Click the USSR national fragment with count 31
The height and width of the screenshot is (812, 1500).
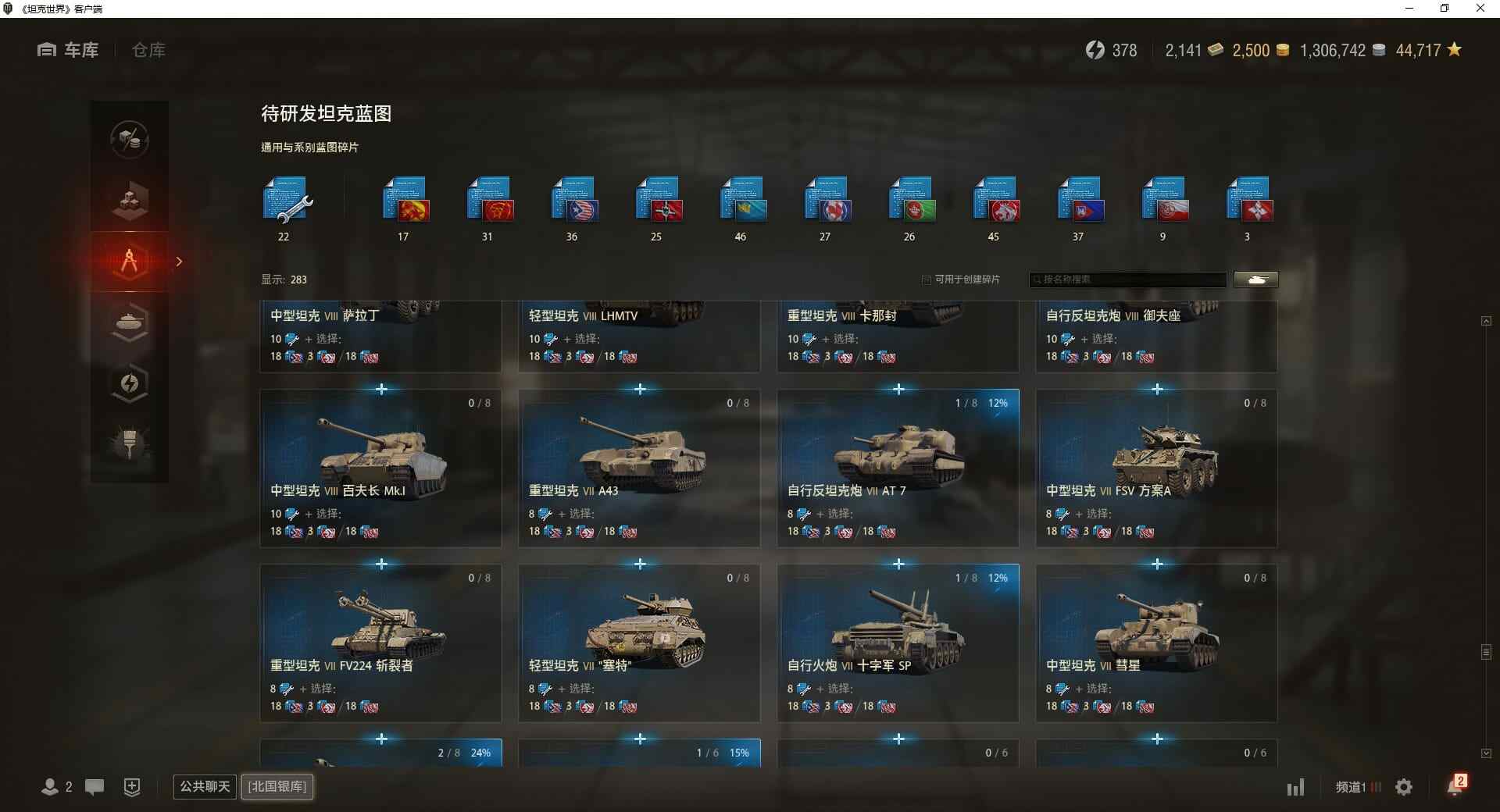(488, 200)
